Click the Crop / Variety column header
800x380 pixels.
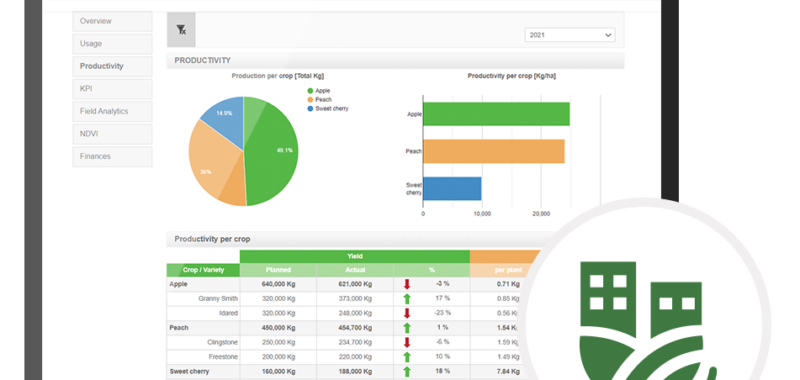click(x=203, y=270)
